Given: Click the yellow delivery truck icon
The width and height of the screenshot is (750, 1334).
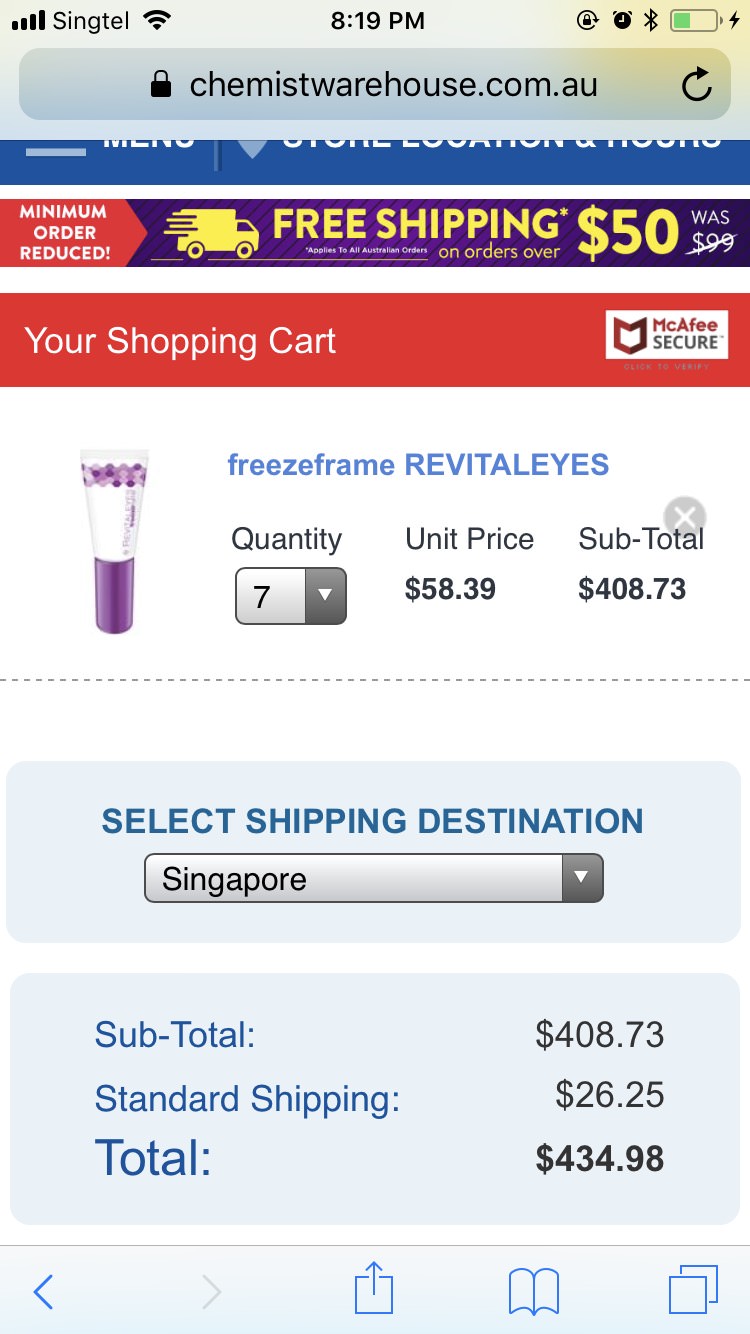Looking at the screenshot, I should point(211,233).
